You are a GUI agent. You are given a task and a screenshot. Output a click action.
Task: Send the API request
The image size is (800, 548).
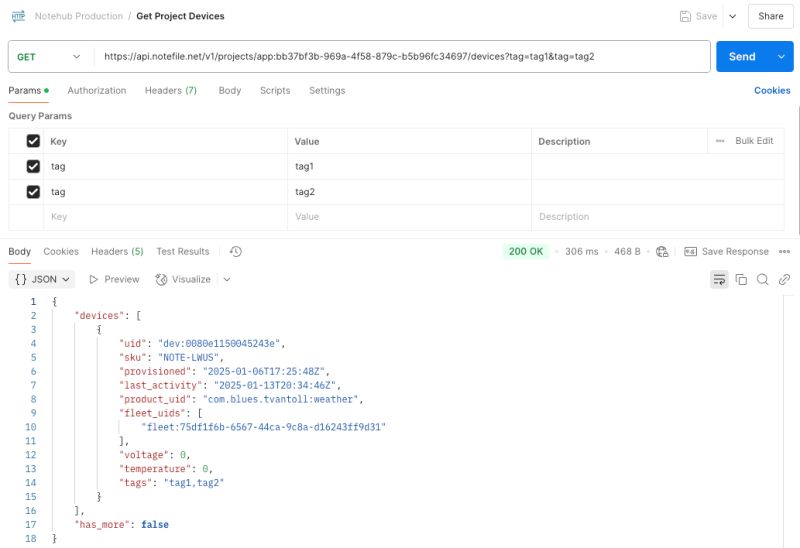[741, 57]
